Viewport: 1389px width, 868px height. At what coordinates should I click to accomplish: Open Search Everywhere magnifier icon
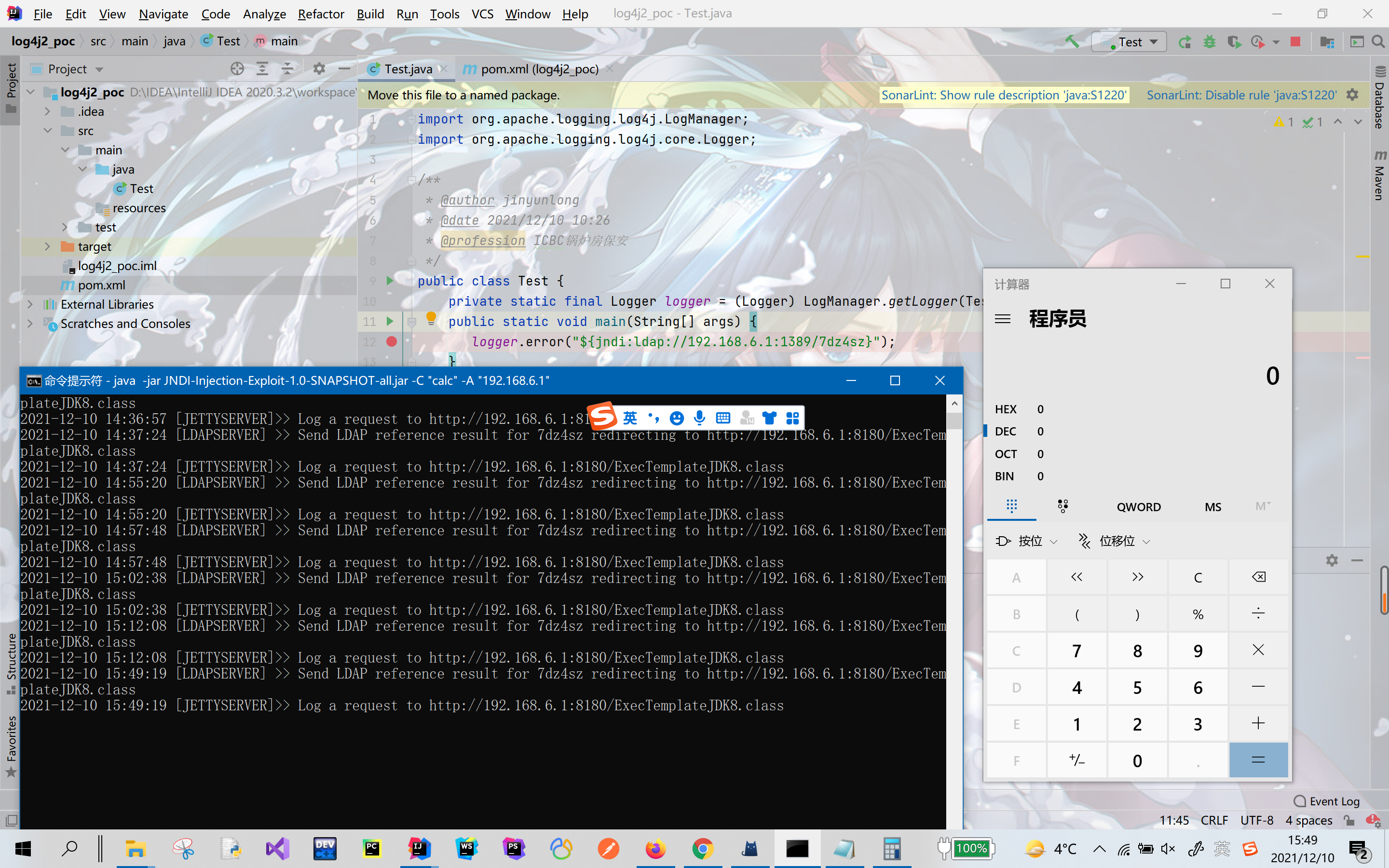coord(1377,42)
